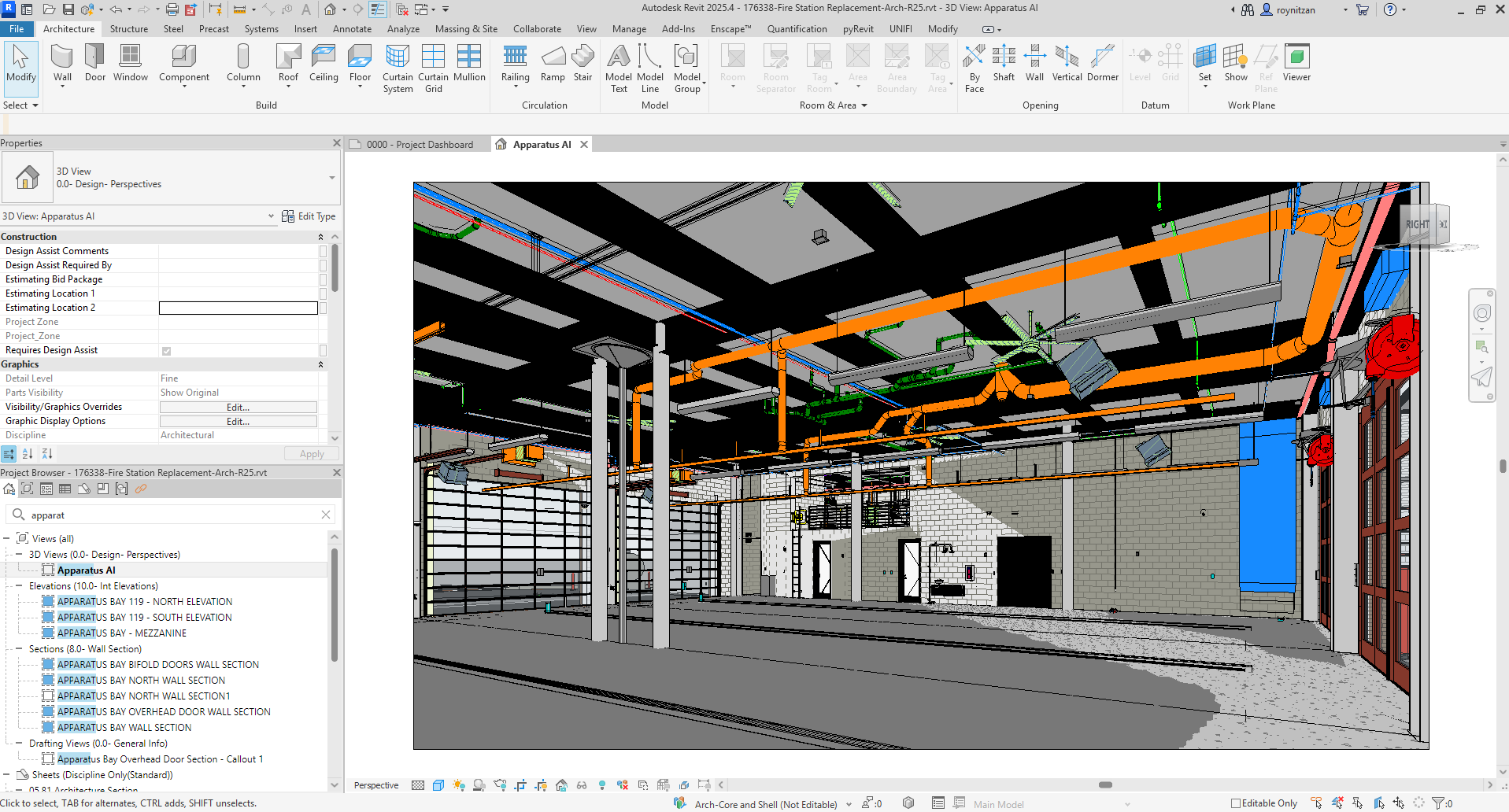Activate the Mullion tool
1509x812 pixels.
point(469,64)
